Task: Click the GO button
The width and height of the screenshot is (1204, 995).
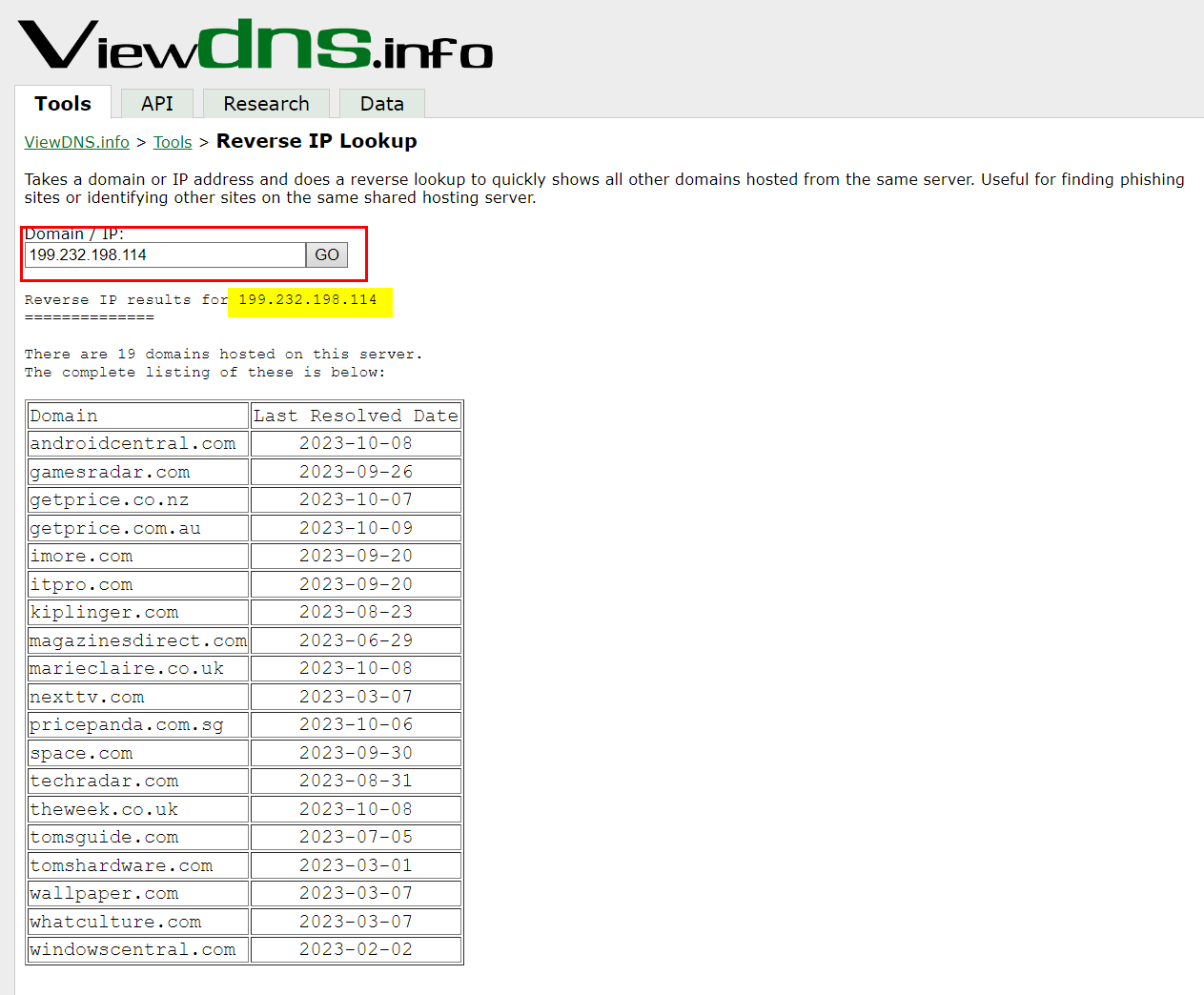Action: 327,254
